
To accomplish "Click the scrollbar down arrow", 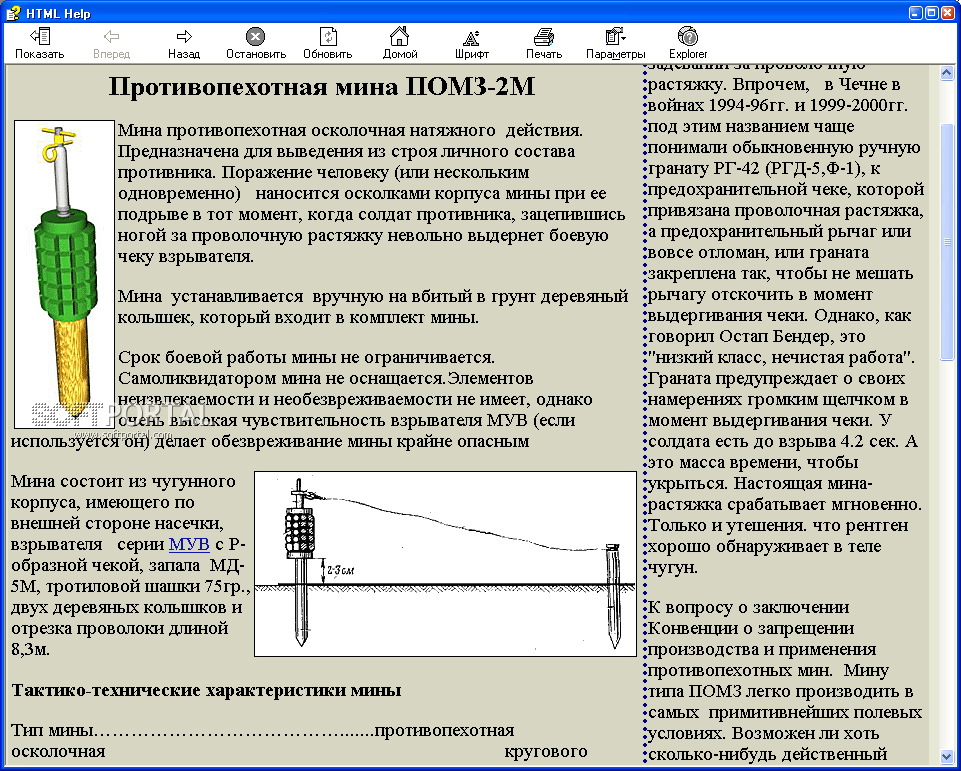I will [x=946, y=756].
